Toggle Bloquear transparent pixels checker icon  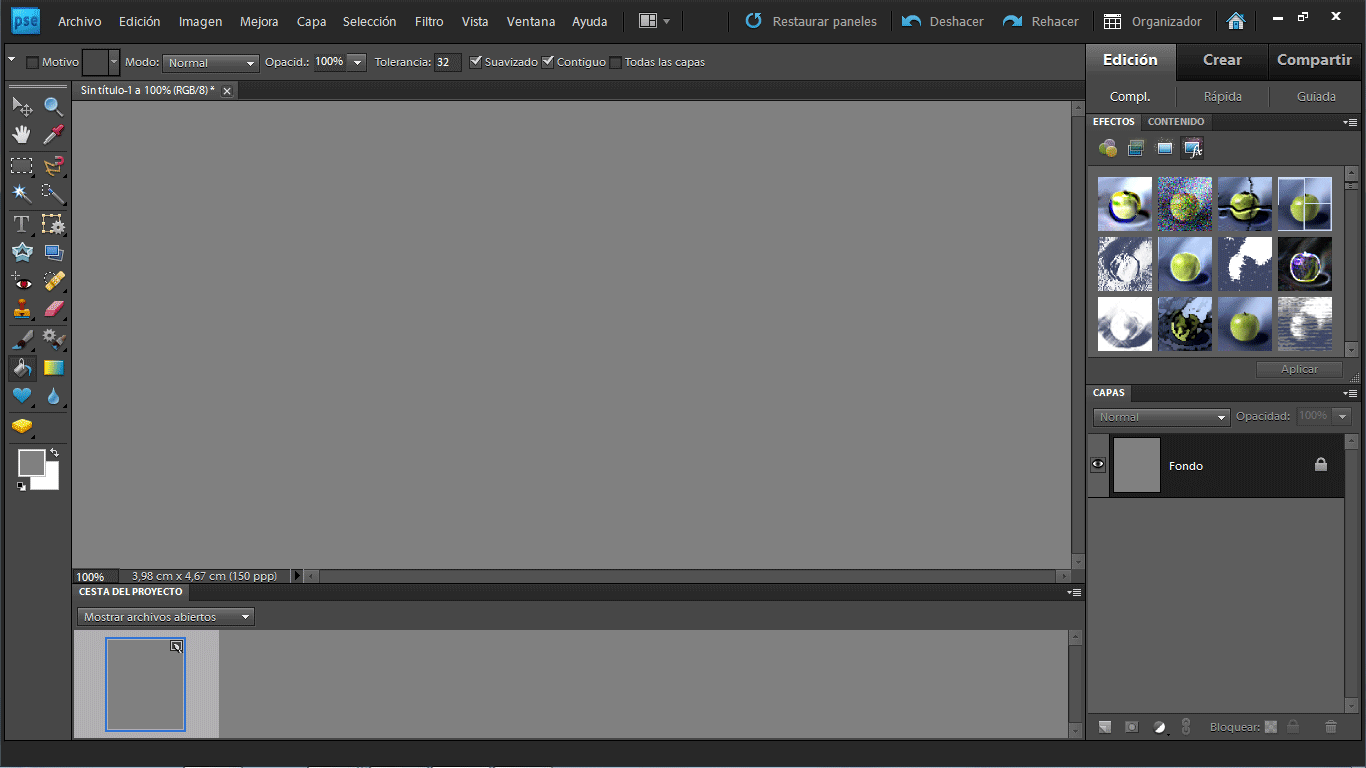1271,727
